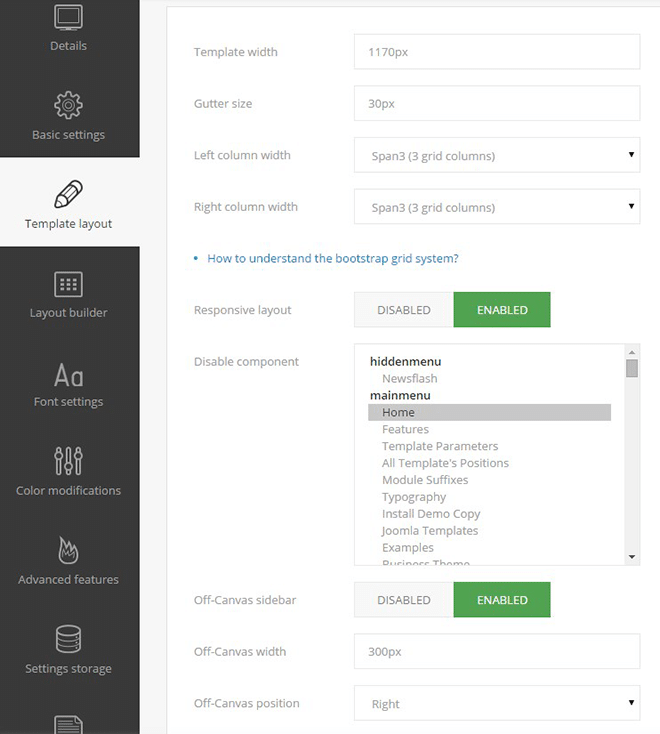660x734 pixels.
Task: Enable the Responsive layout option
Action: pos(502,310)
